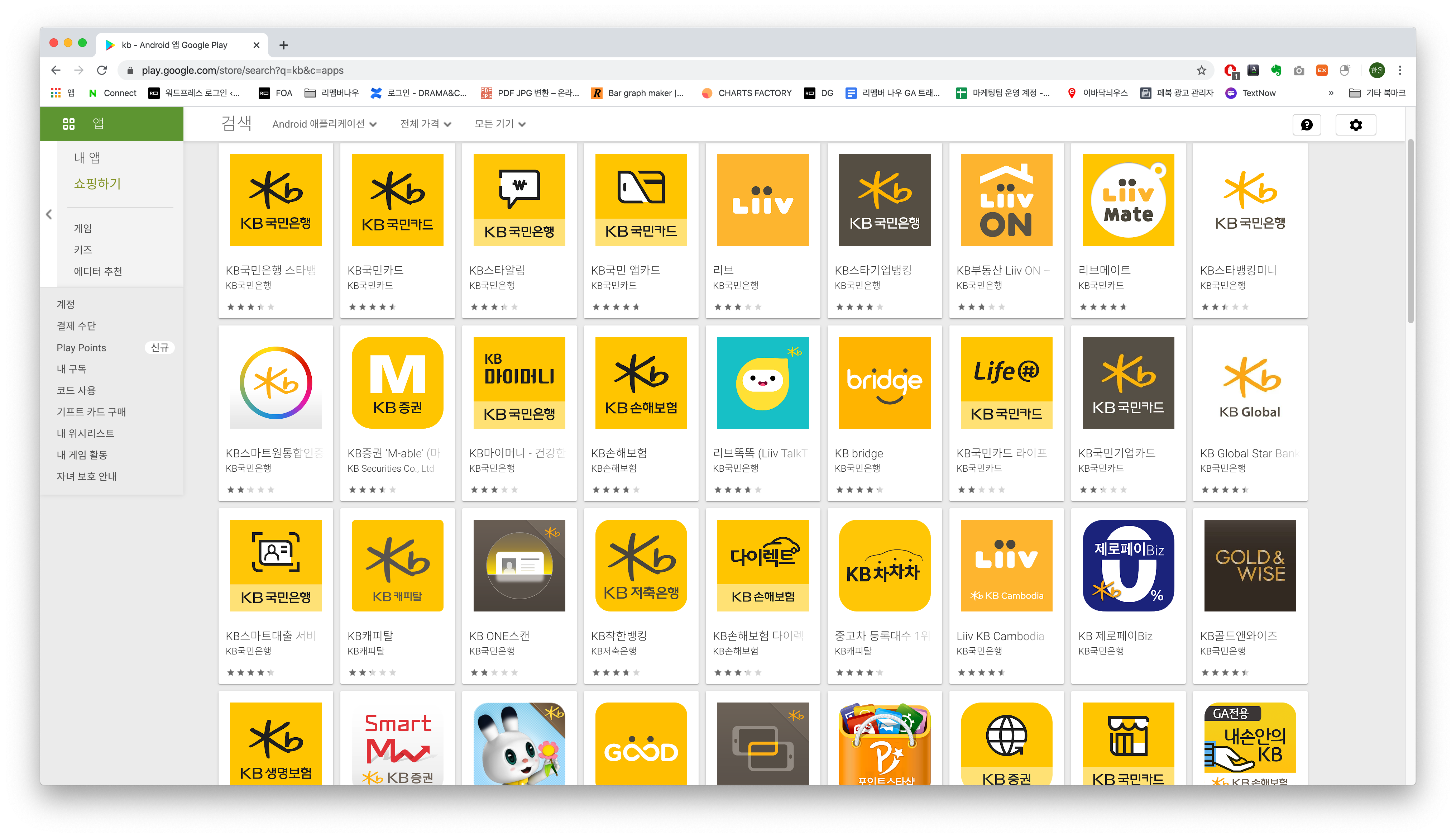Image resolution: width=1456 pixels, height=838 pixels.
Task: Open the KB국민 앱카드 app icon
Action: 641,200
